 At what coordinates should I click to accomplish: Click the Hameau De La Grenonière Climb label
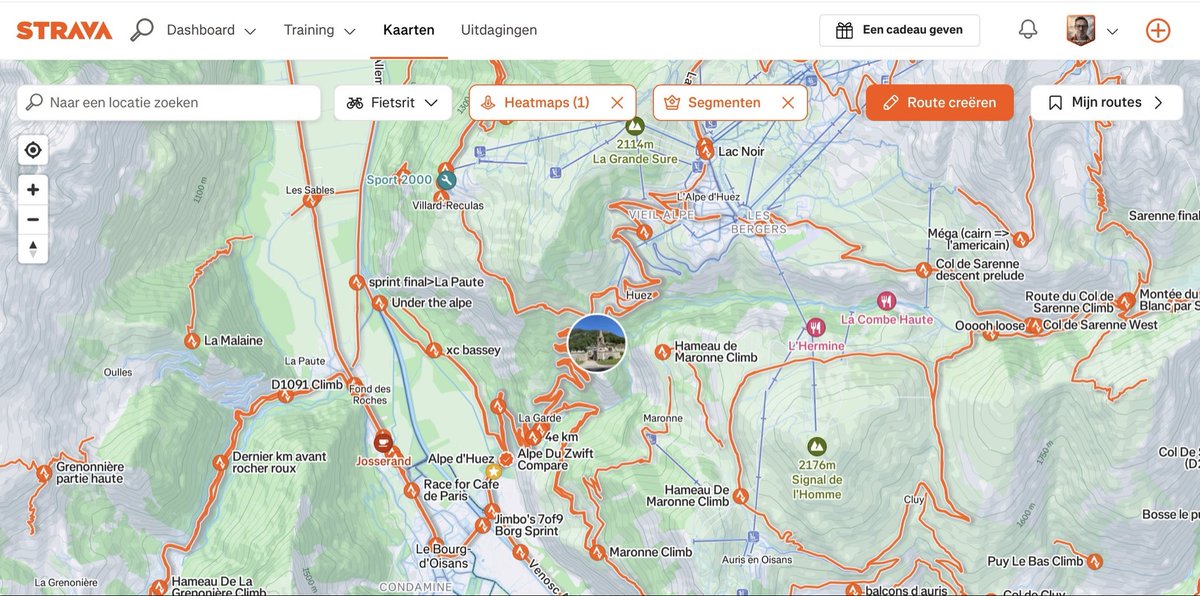218,587
